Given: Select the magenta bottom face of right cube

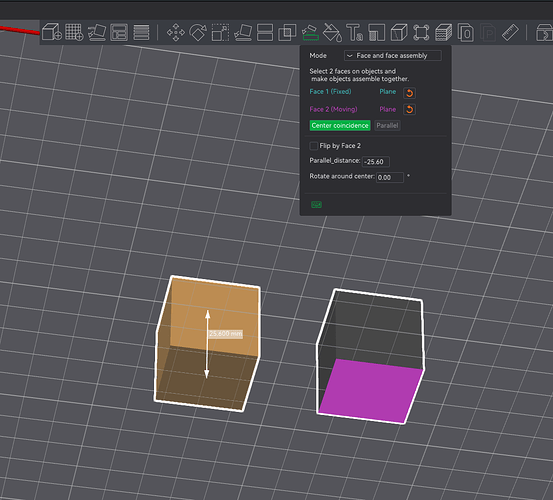Looking at the screenshot, I should click(x=370, y=391).
